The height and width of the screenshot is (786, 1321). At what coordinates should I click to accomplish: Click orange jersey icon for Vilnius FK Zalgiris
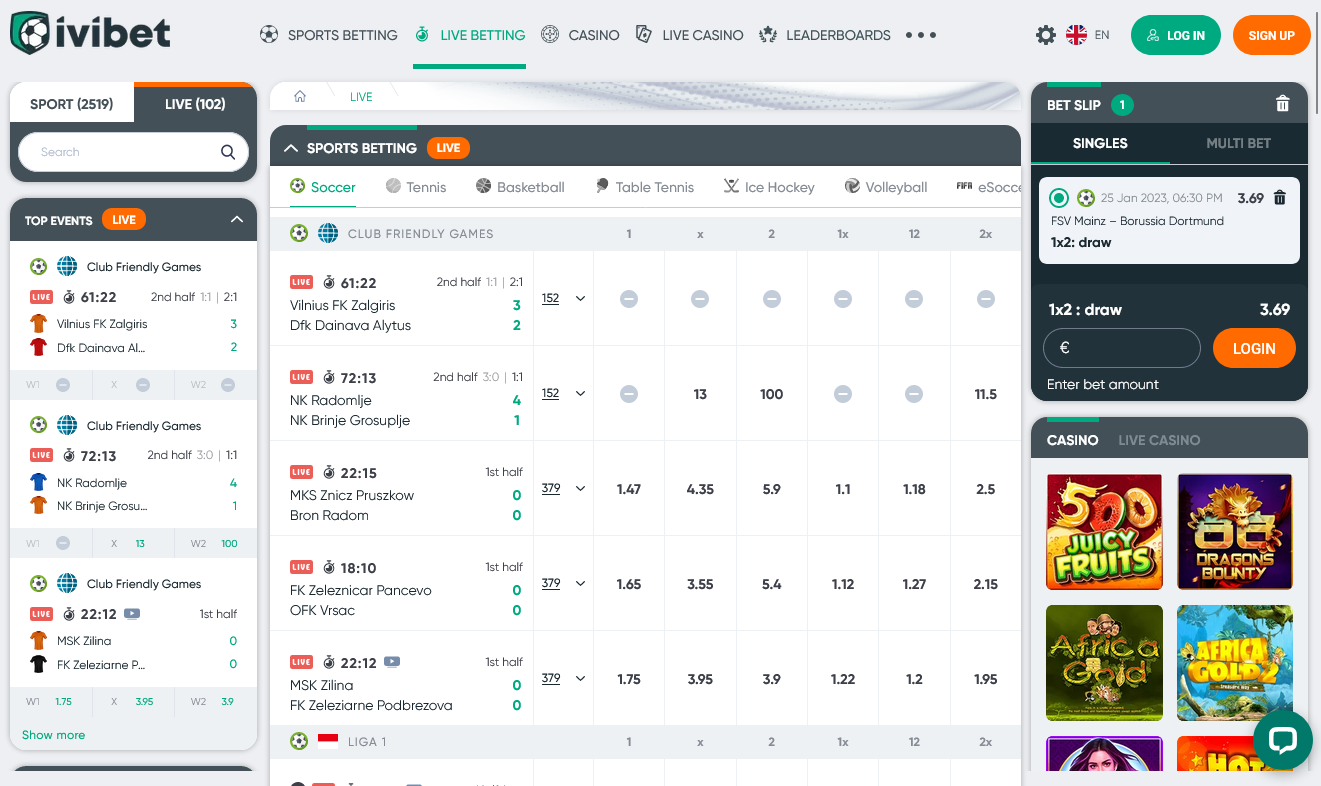tap(39, 323)
